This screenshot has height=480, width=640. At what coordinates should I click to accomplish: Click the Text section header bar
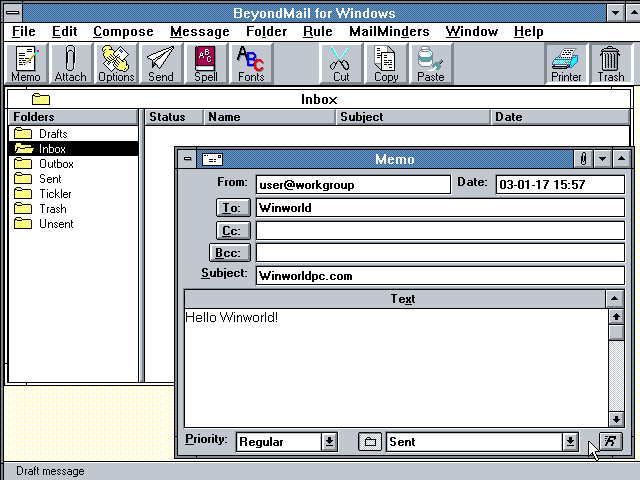[x=395, y=299]
